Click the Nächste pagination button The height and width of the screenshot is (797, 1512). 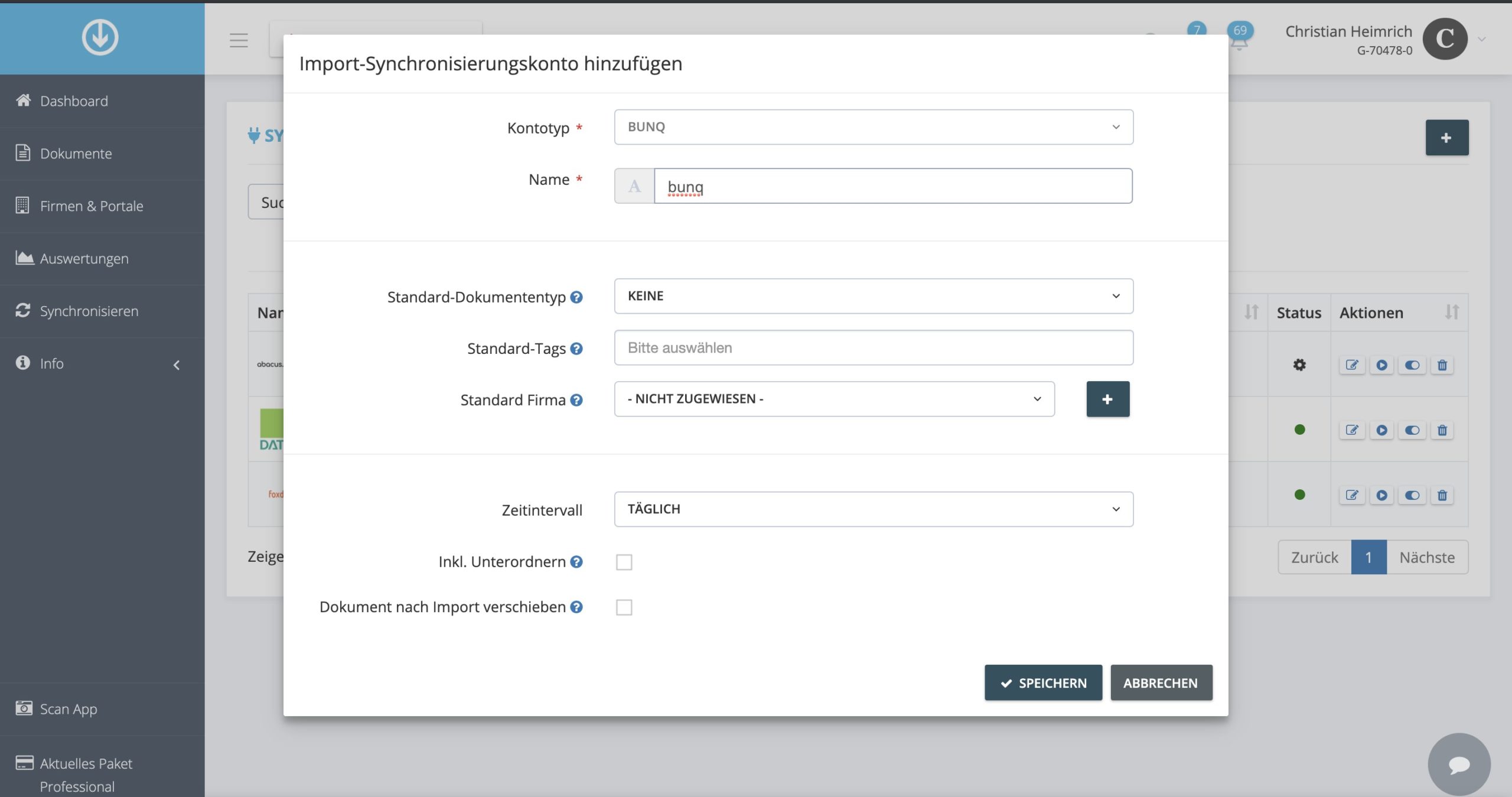coord(1427,557)
